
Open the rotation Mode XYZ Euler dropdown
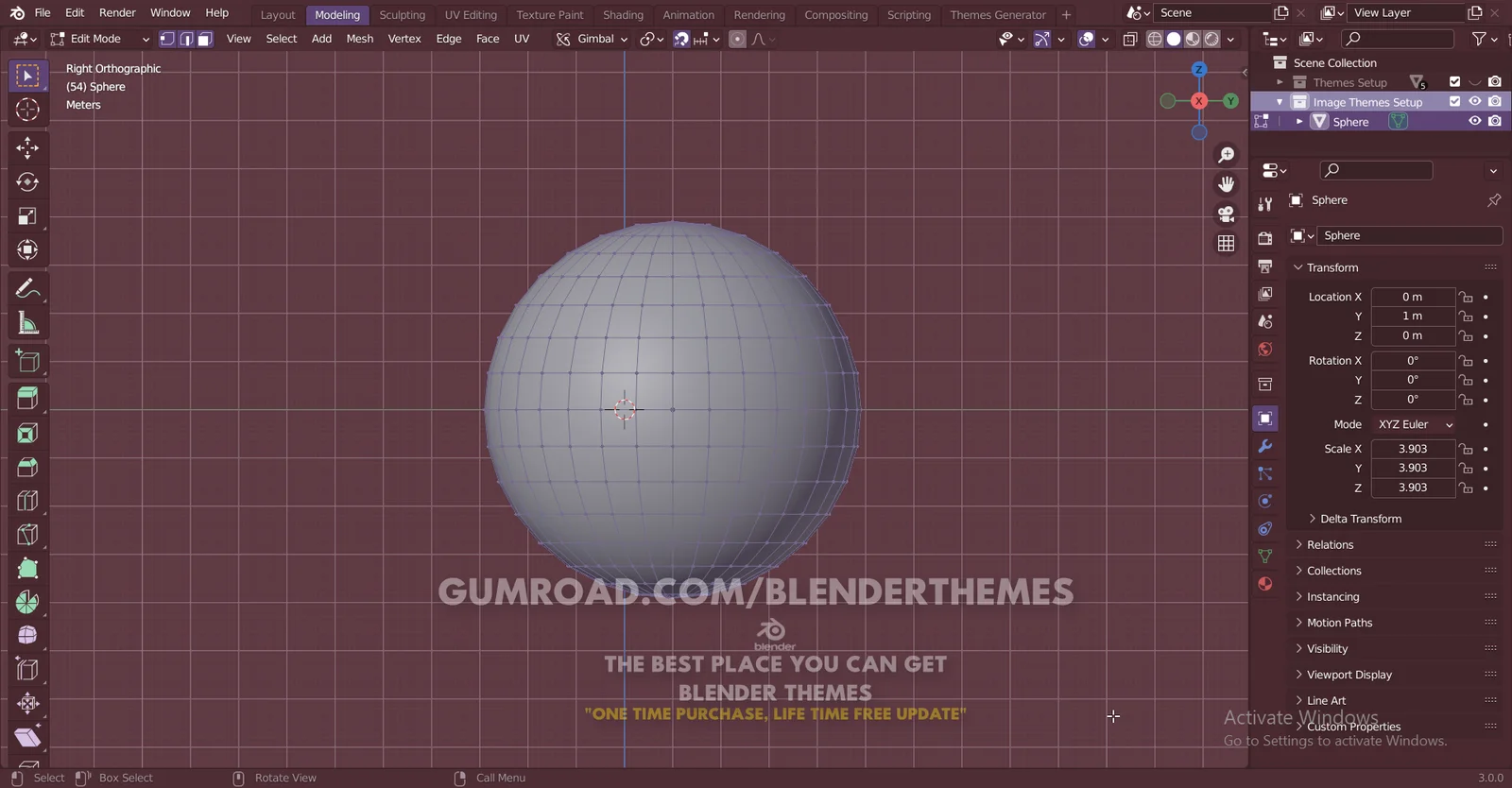(1414, 424)
